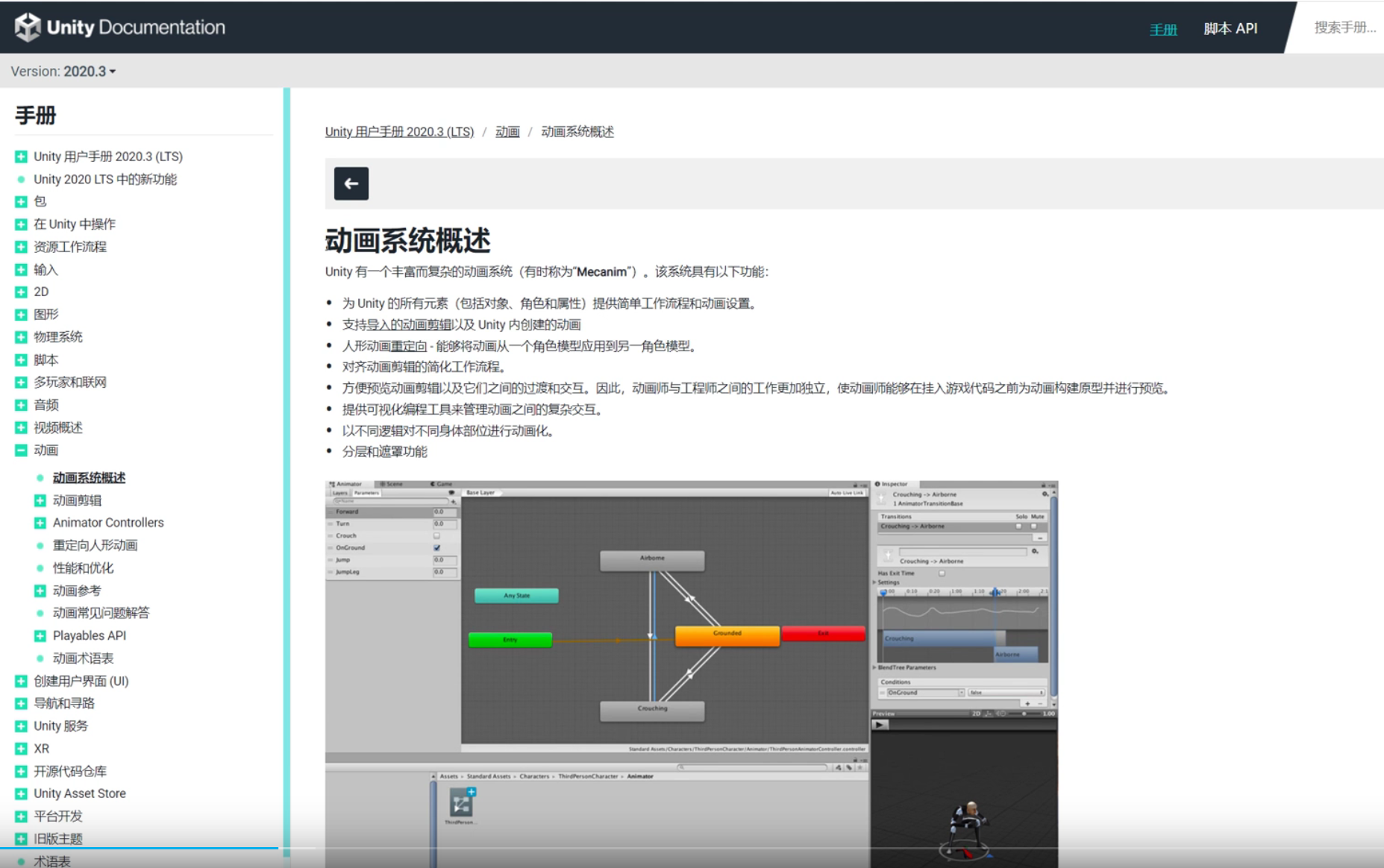Expand Unity 用户手册 2020.3 (LTS) sidebar node

21,157
